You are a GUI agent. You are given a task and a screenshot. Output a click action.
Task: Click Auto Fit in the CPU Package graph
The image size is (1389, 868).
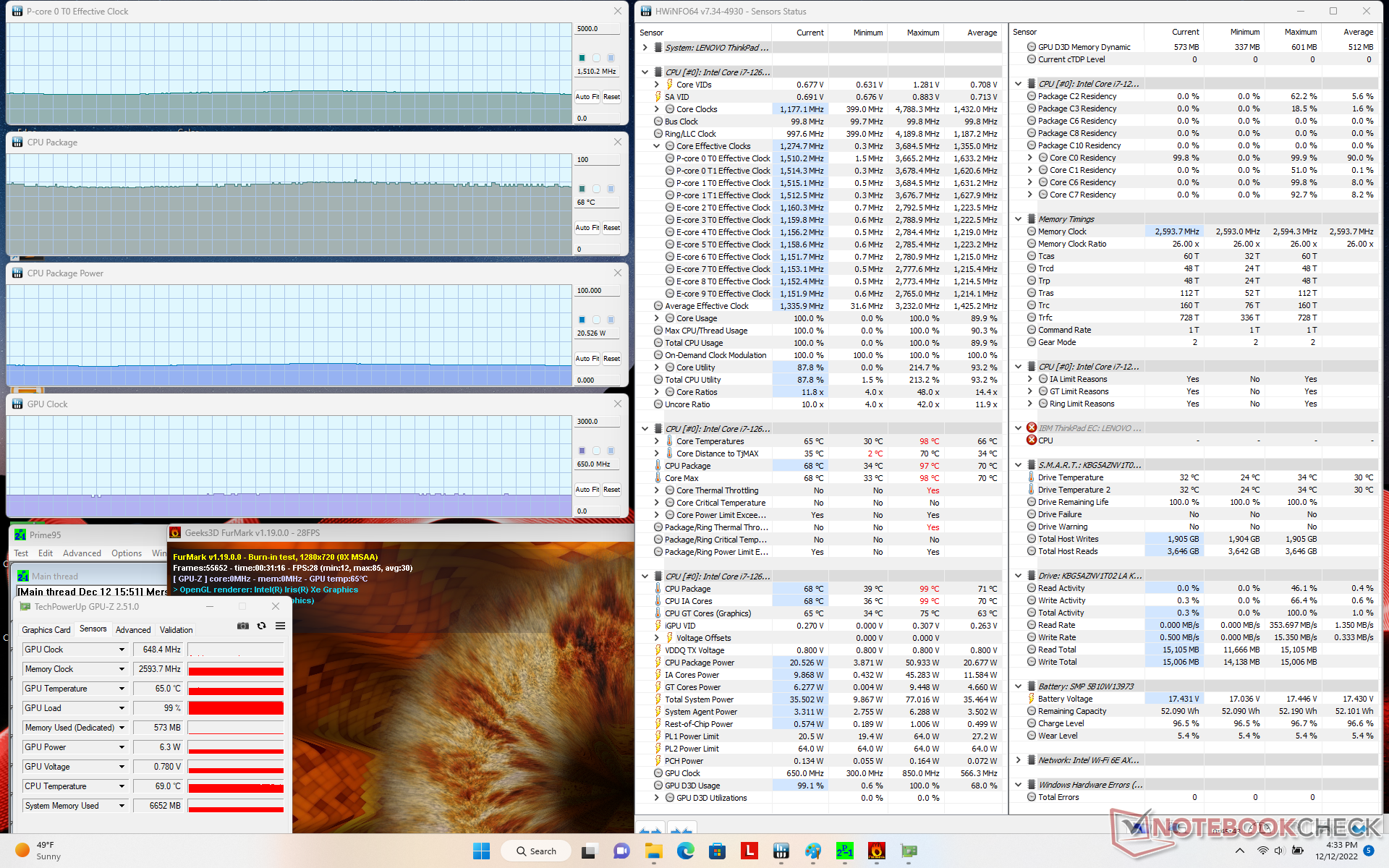click(x=587, y=228)
